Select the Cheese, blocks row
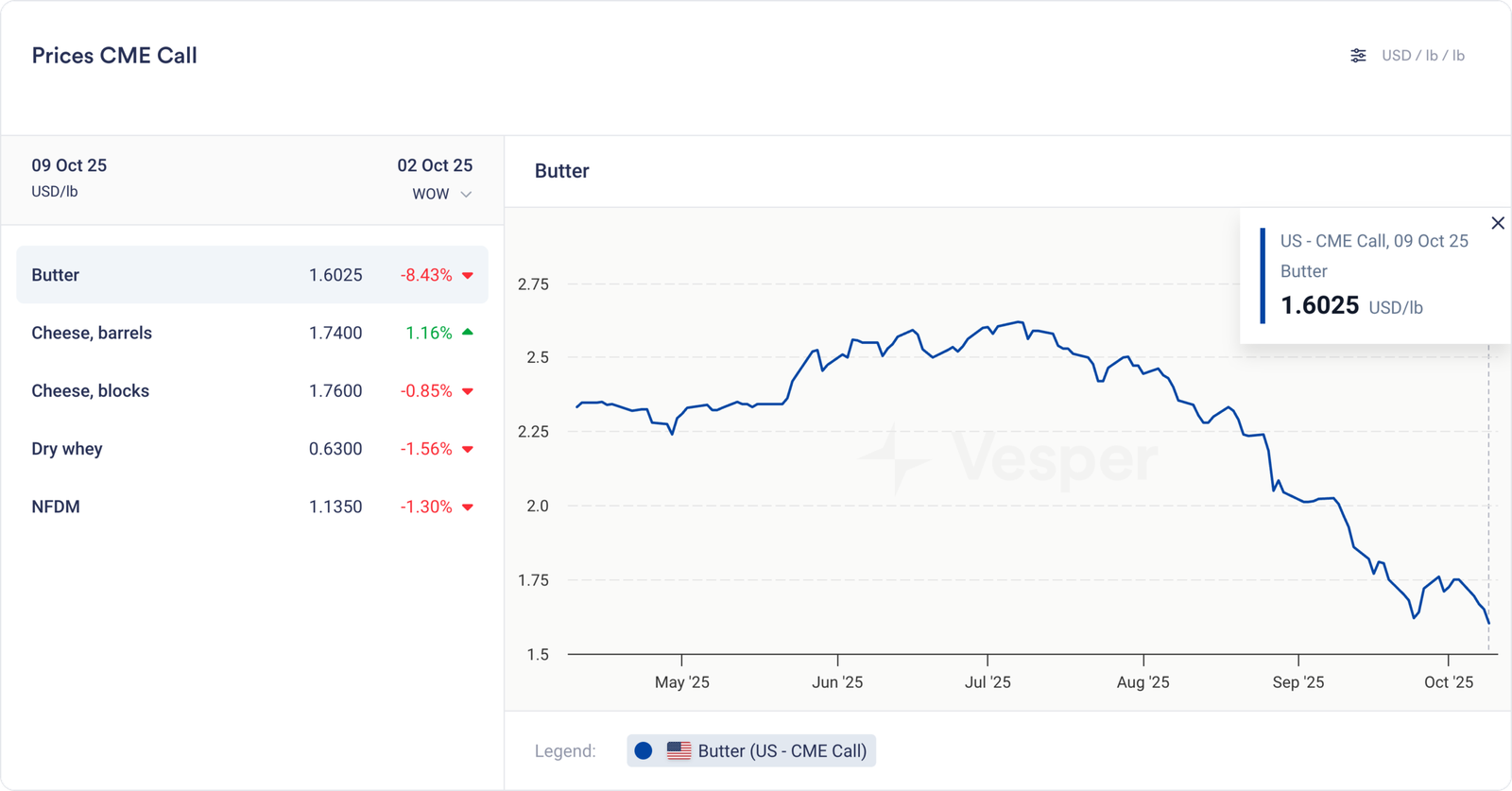 (251, 391)
